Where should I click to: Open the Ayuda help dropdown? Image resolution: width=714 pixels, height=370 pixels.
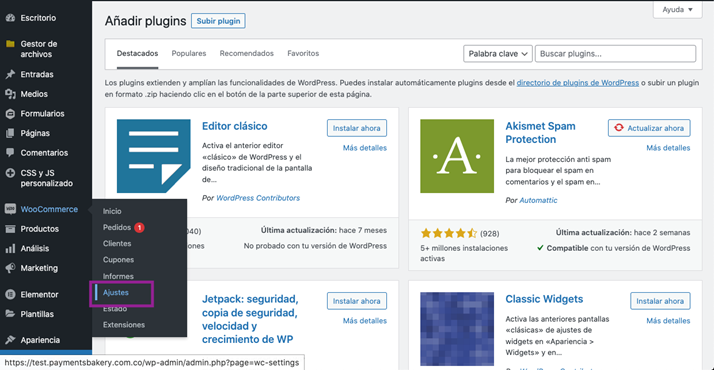point(678,10)
